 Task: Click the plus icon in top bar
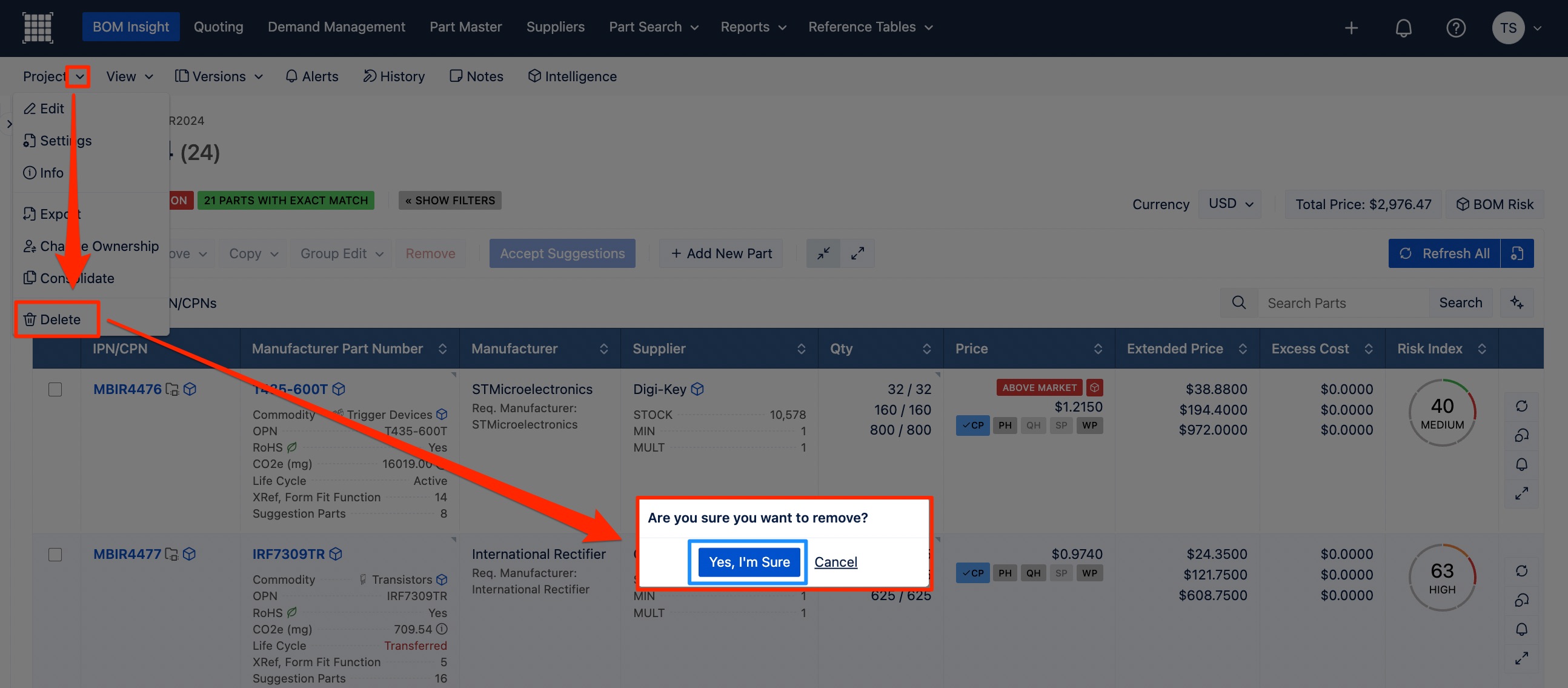coord(1350,27)
